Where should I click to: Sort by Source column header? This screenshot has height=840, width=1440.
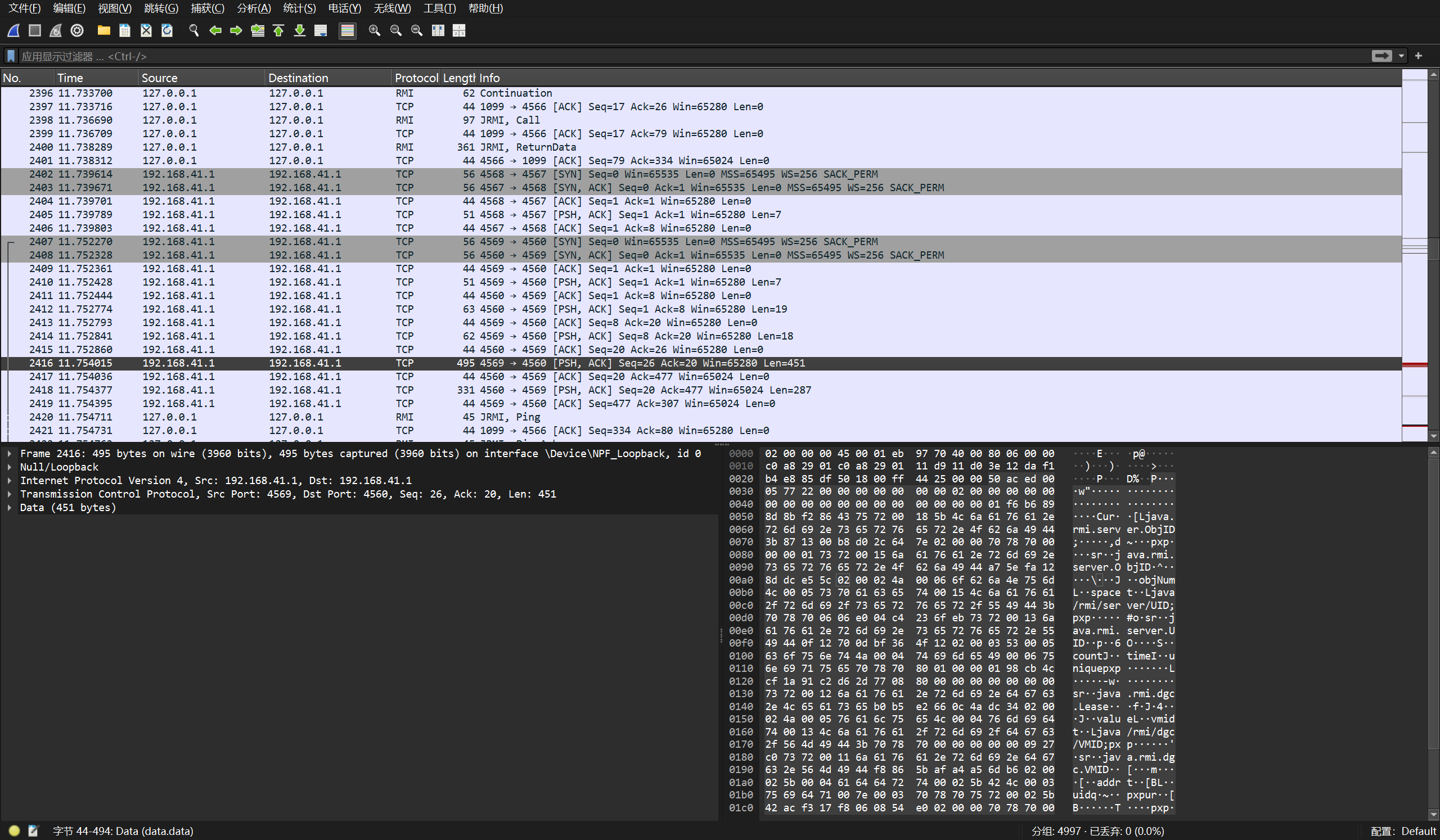pos(202,78)
